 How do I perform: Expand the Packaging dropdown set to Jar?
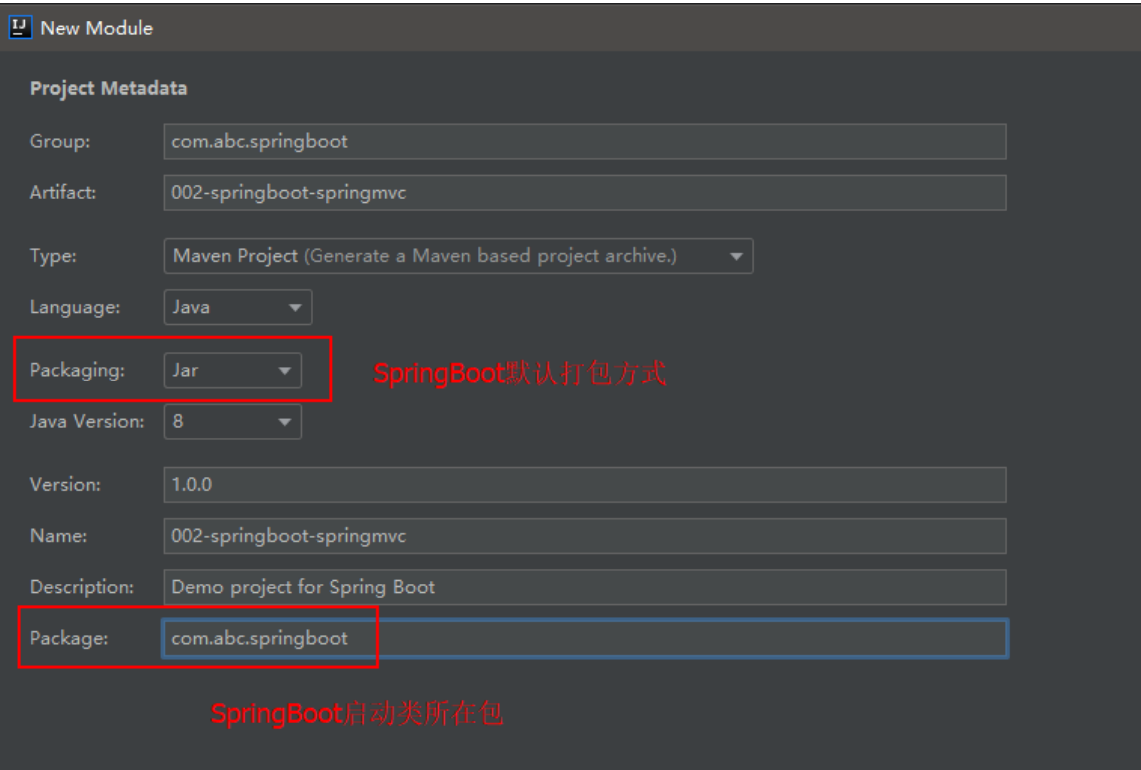233,370
